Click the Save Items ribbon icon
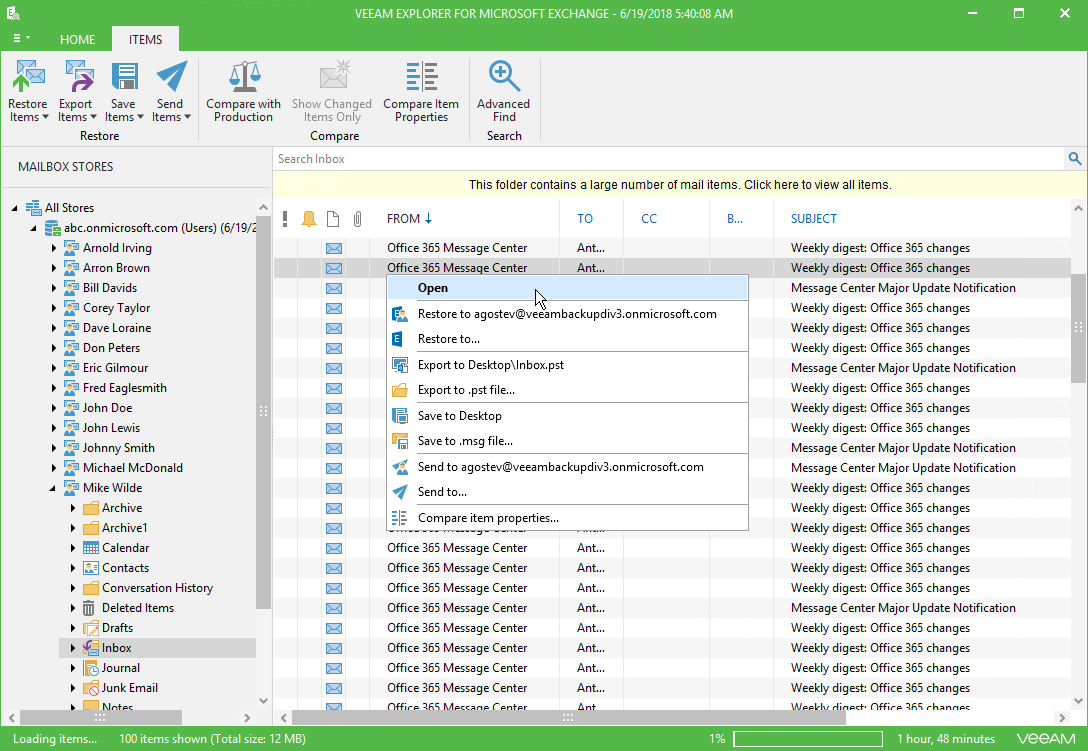Viewport: 1088px width, 751px height. click(125, 76)
